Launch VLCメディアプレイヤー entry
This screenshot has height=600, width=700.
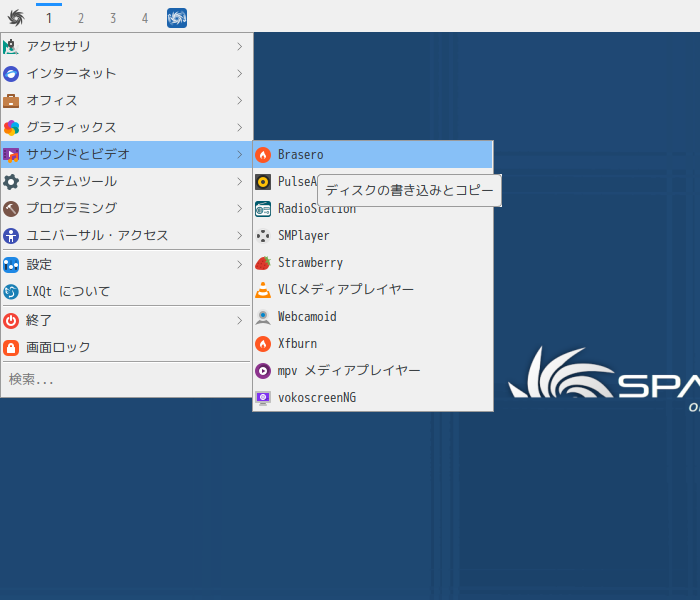(x=373, y=290)
